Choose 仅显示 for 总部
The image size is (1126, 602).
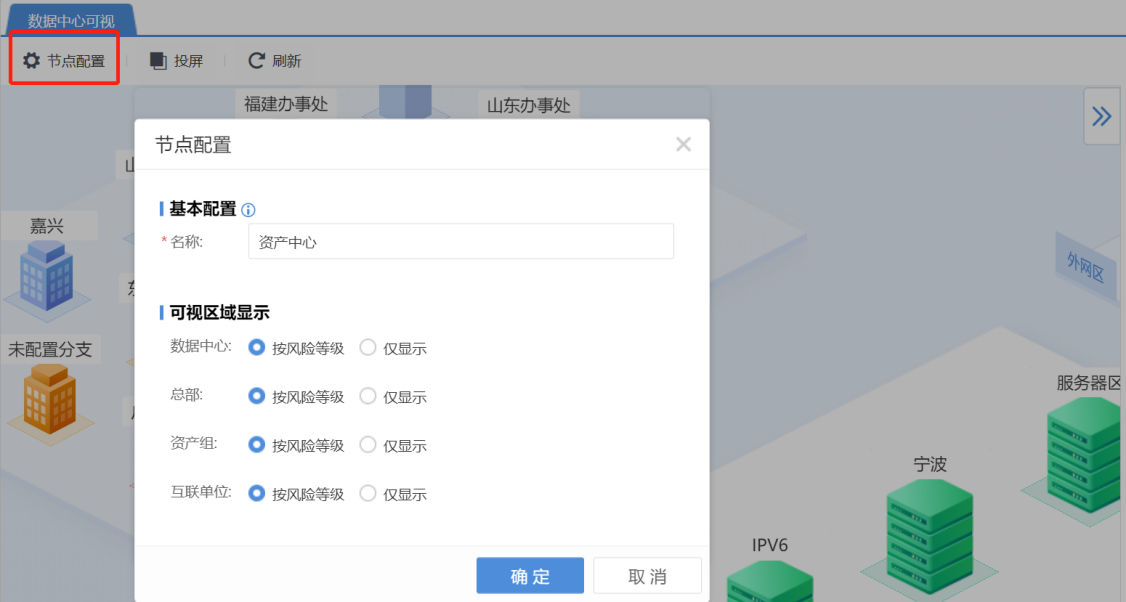click(x=368, y=397)
